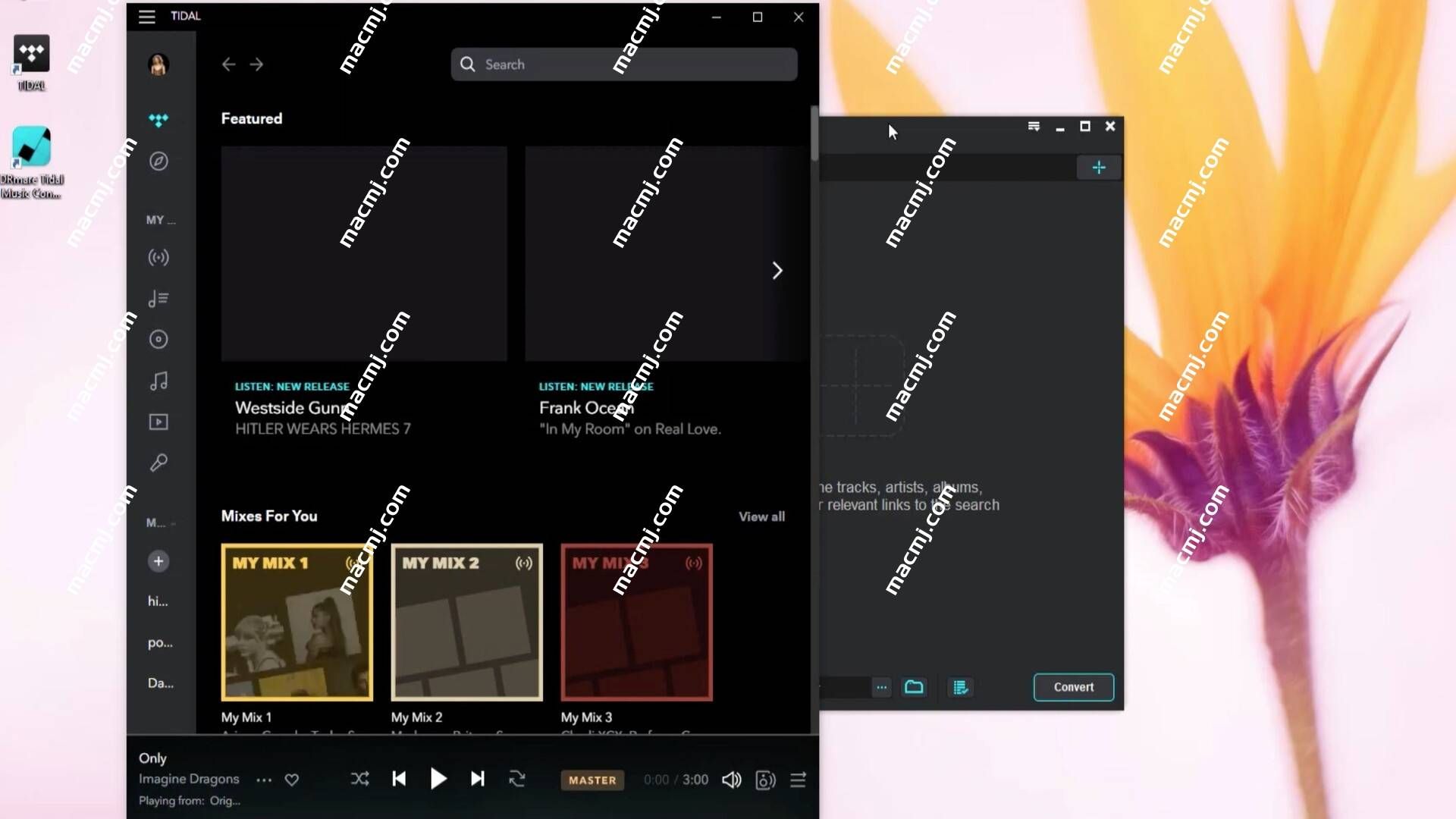Open the 'hi...' playlist in the sidebar
The width and height of the screenshot is (1456, 819).
(158, 601)
